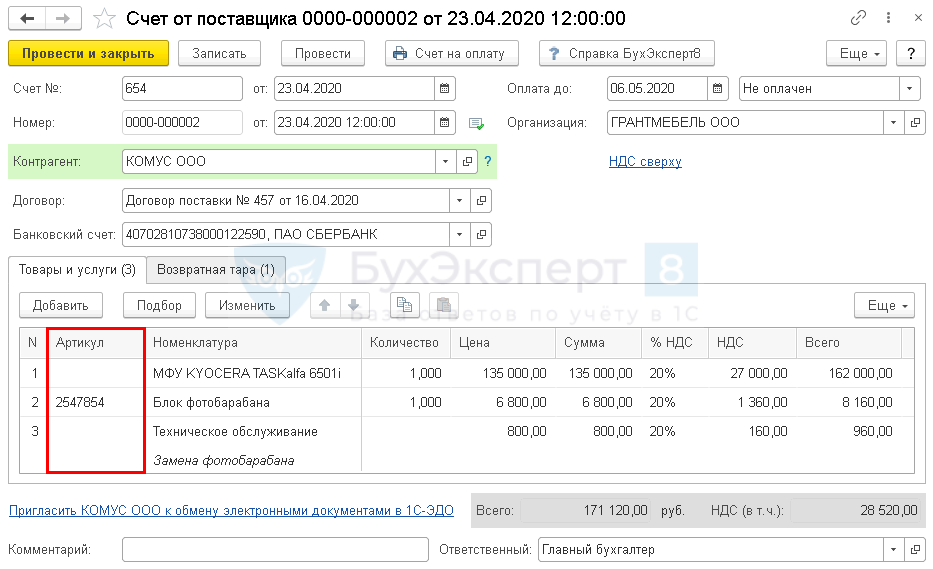The height and width of the screenshot is (569, 933).
Task: Open Контрагент КОМУС ООО card icon
Action: pos(467,161)
